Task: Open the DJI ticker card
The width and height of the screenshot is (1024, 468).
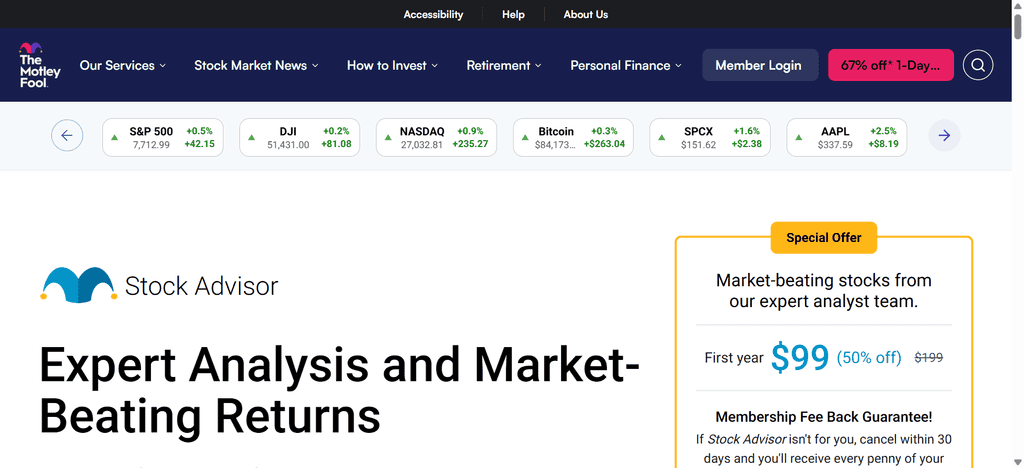Action: 300,138
